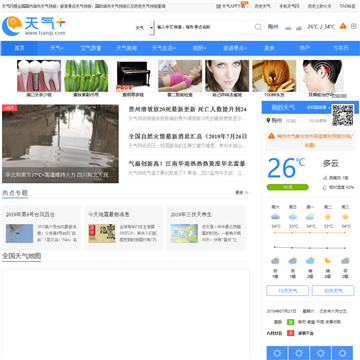This screenshot has height=360, width=360.
Task: Click the 100种头发 hair ad thumbnail
Action: tap(274, 76)
